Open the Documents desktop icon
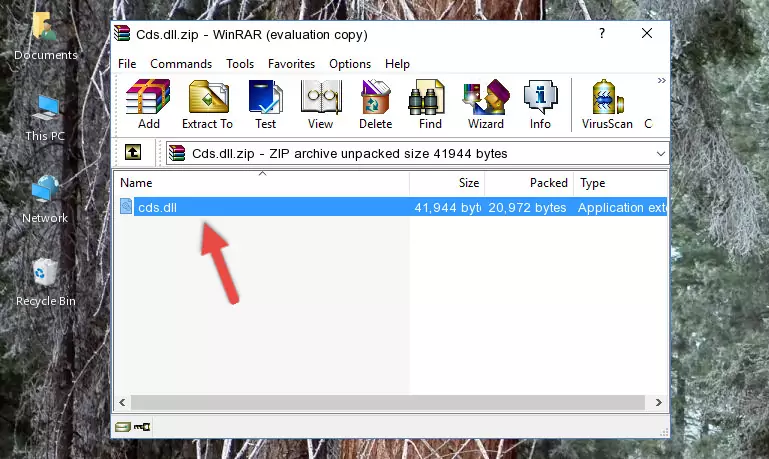This screenshot has width=769, height=459. [45, 36]
